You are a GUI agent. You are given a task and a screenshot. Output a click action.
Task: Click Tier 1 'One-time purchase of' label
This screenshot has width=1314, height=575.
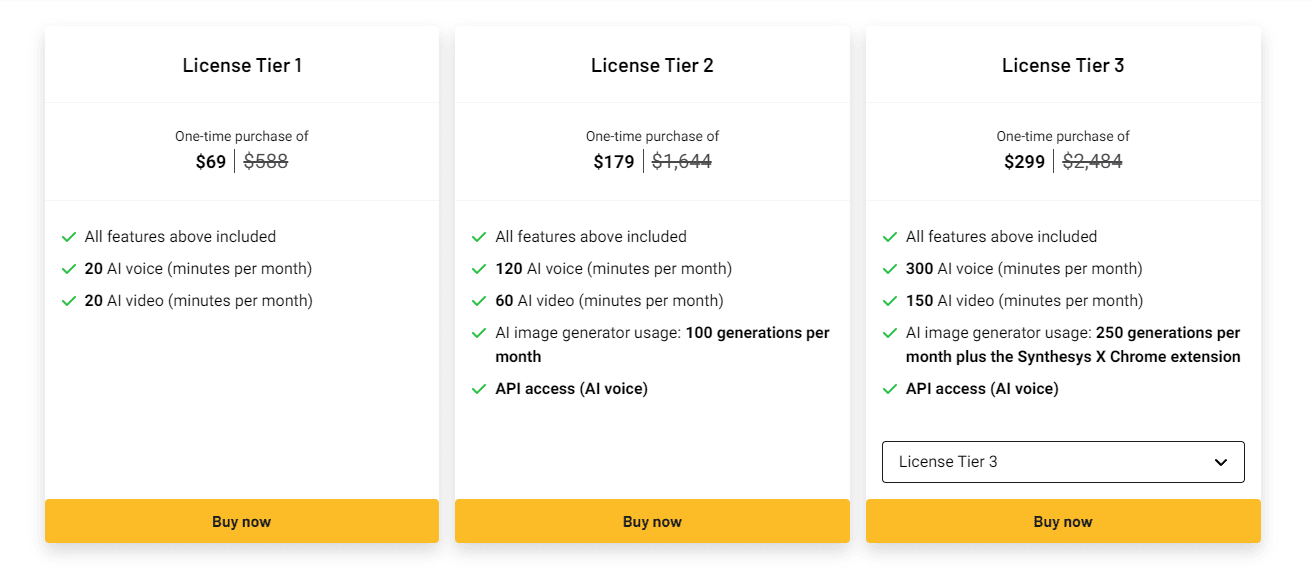point(242,136)
